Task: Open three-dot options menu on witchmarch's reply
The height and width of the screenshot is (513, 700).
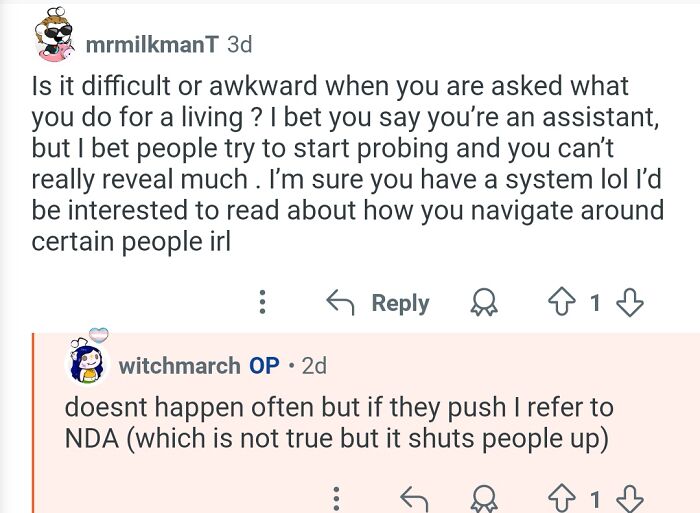Action: pos(336,497)
